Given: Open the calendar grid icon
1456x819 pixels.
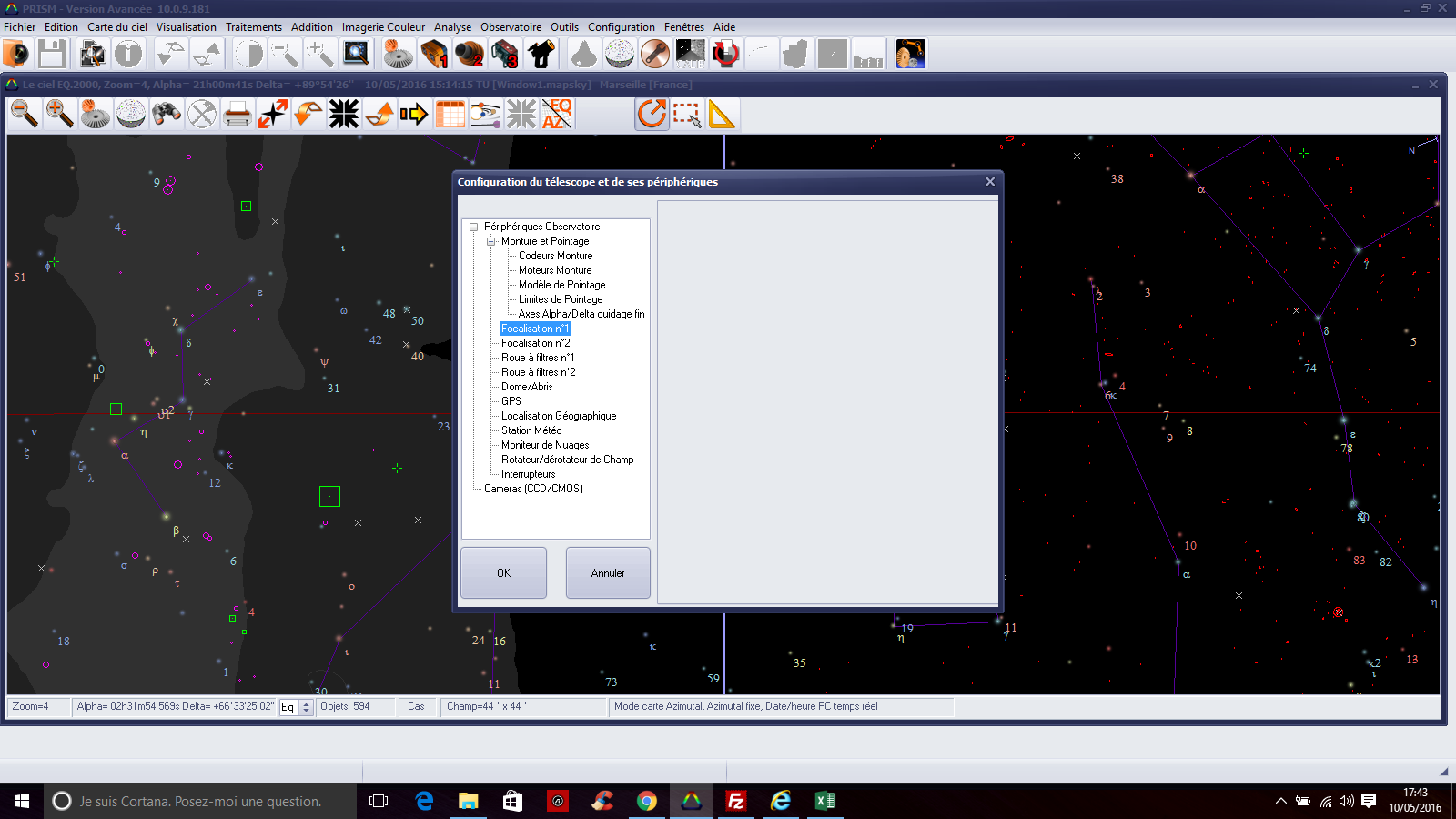Looking at the screenshot, I should point(450,115).
